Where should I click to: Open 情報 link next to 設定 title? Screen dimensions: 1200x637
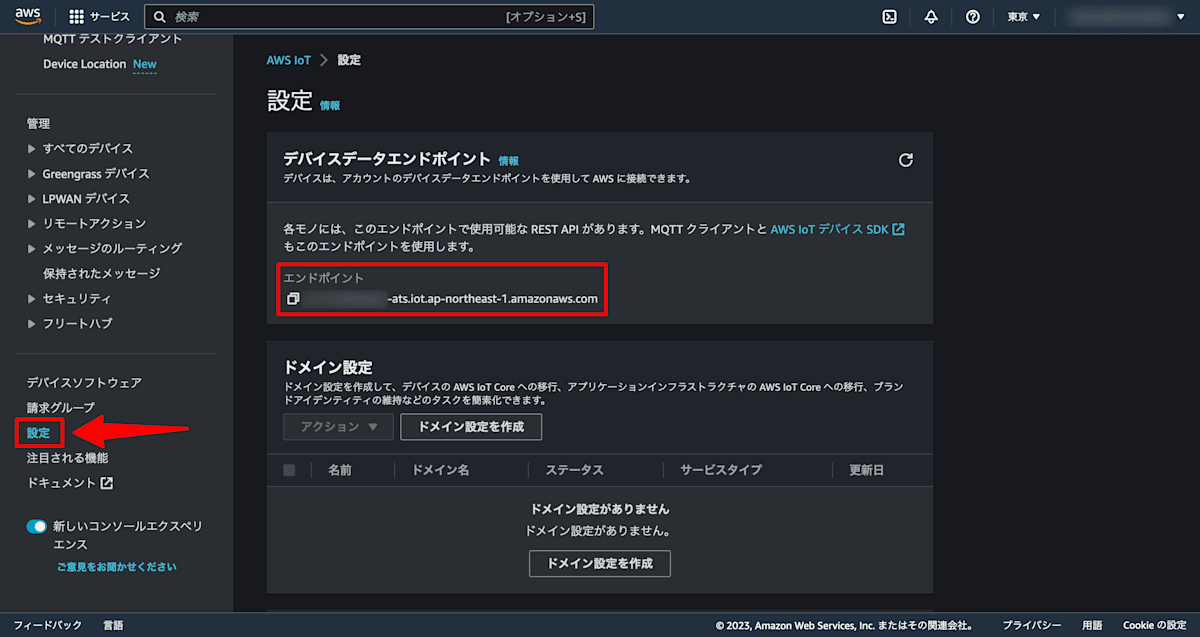330,105
